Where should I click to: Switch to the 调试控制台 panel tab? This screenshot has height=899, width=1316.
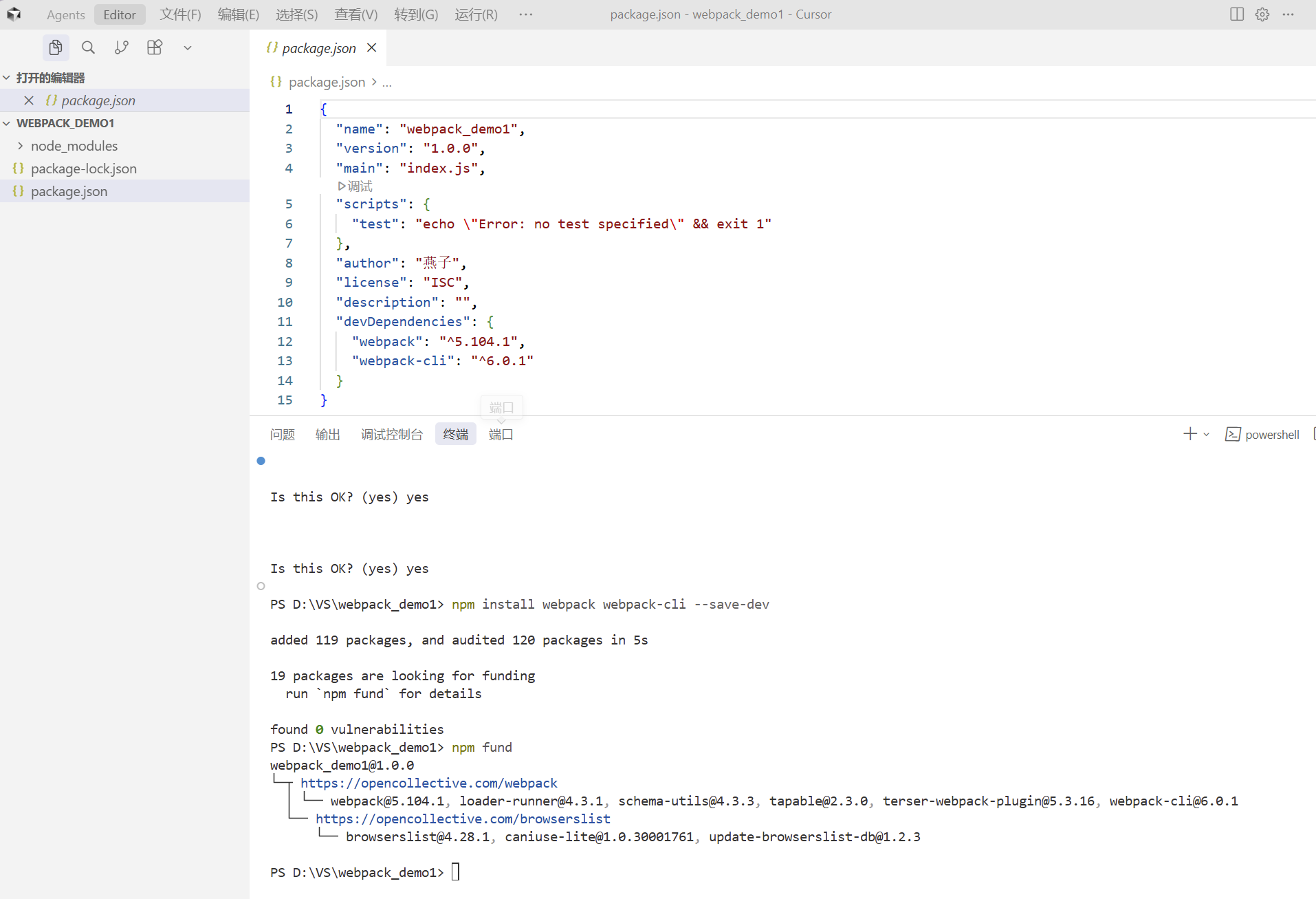(392, 434)
